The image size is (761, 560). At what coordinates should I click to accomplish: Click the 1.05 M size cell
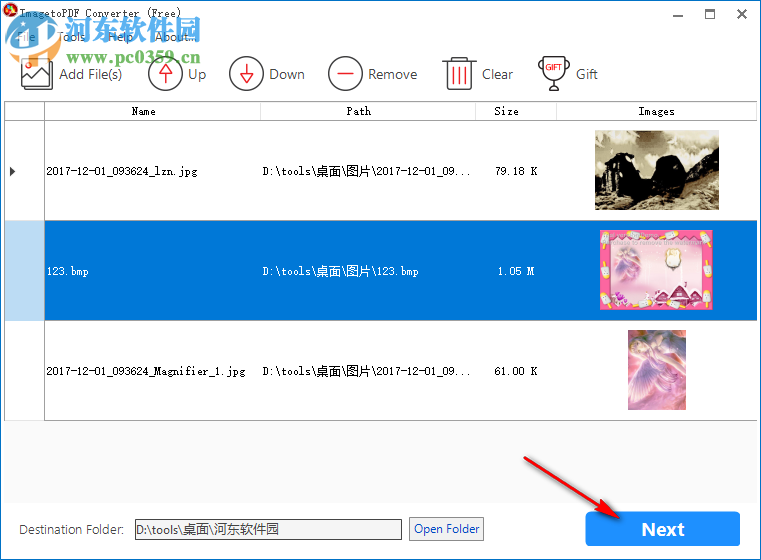[x=516, y=271]
